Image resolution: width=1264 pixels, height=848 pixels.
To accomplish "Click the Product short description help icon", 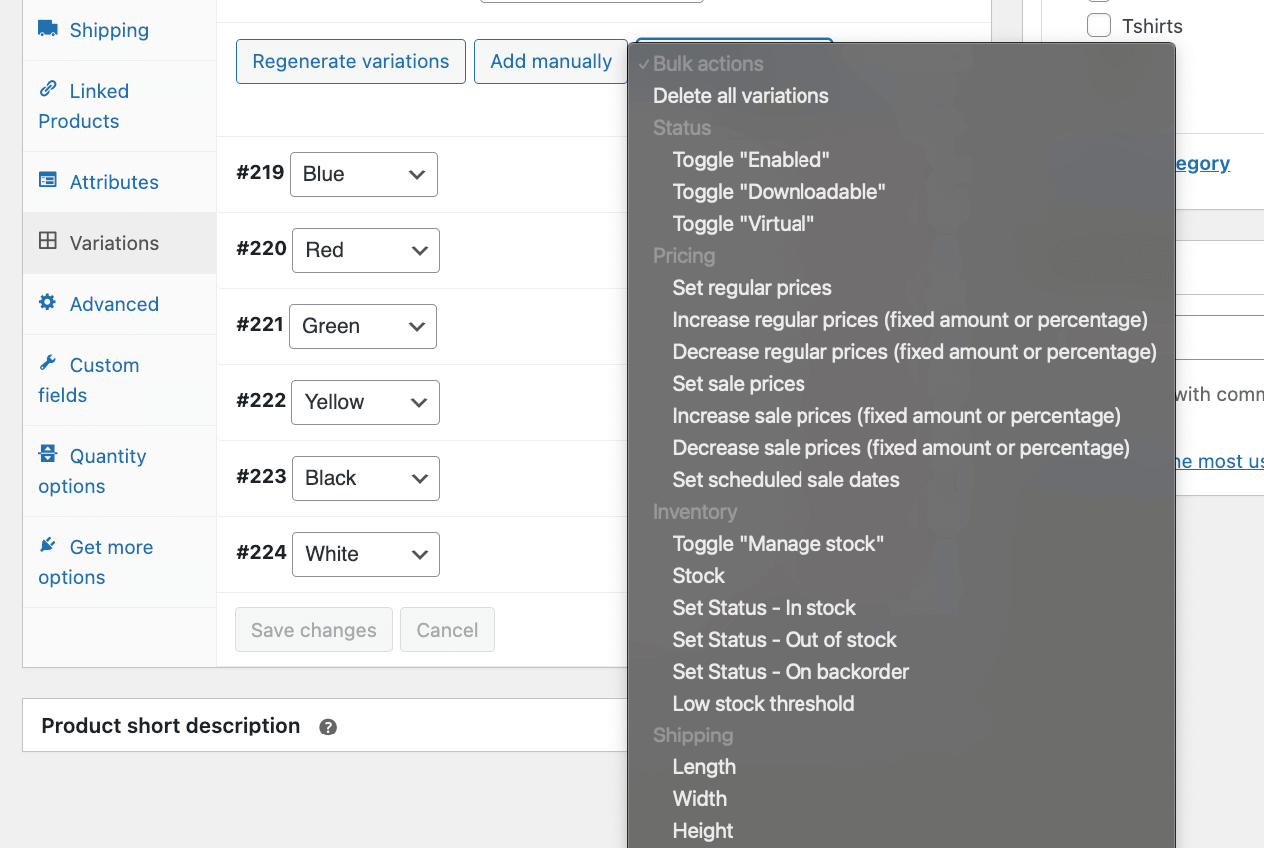I will point(328,727).
